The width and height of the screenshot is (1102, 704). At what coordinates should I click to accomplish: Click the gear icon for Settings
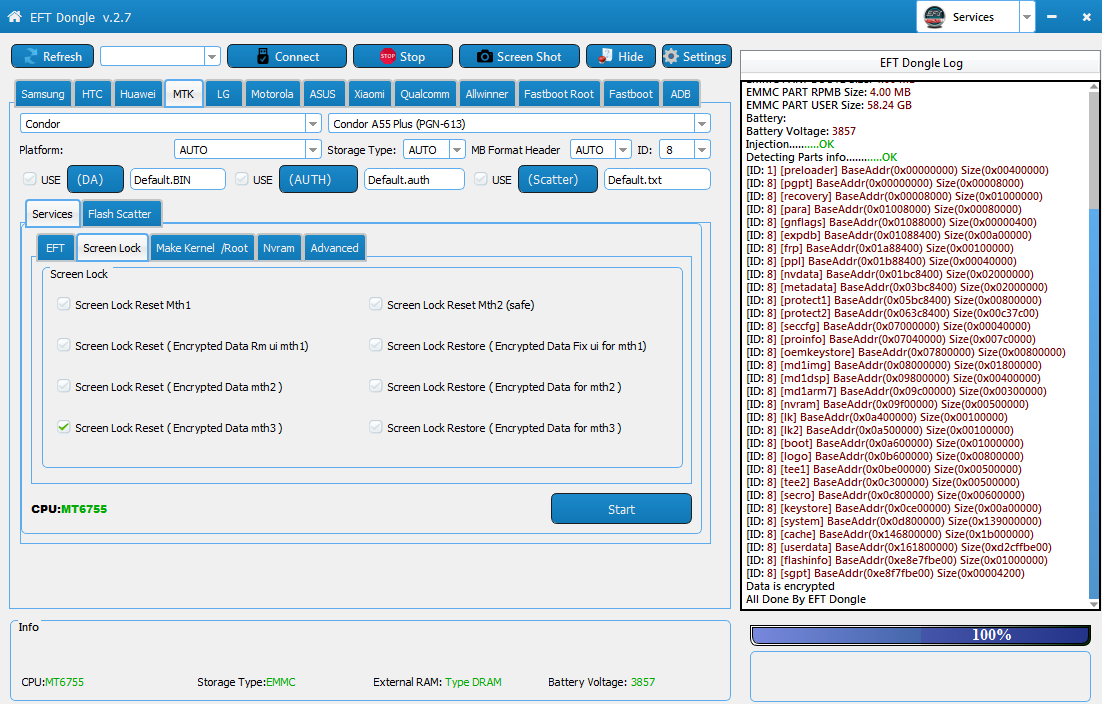(x=671, y=56)
